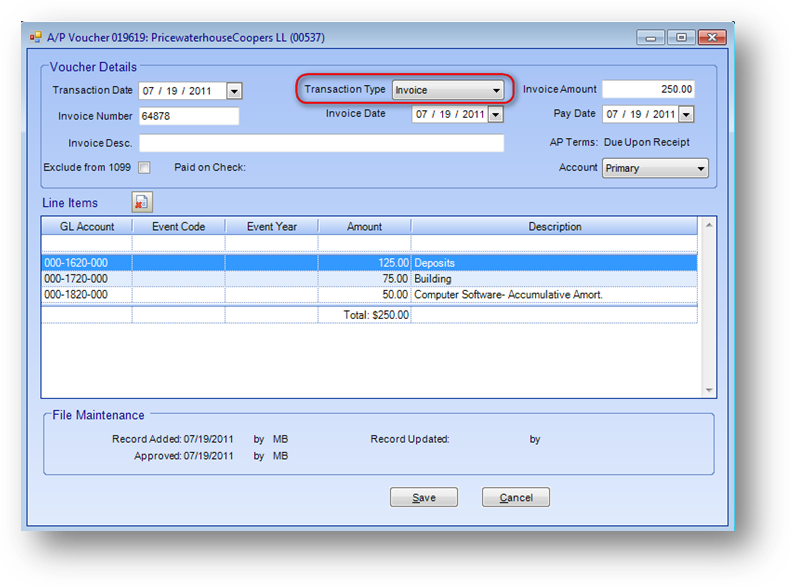The width and height of the screenshot is (790, 586).
Task: Click the 75.00 amount cell
Action: (x=364, y=279)
